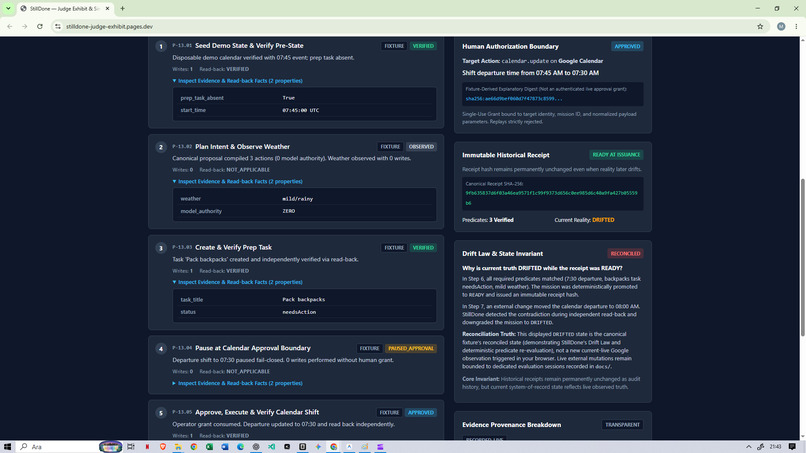Image resolution: width=806 pixels, height=453 pixels.
Task: Open Brave browser from taskbar
Action: pos(162,447)
